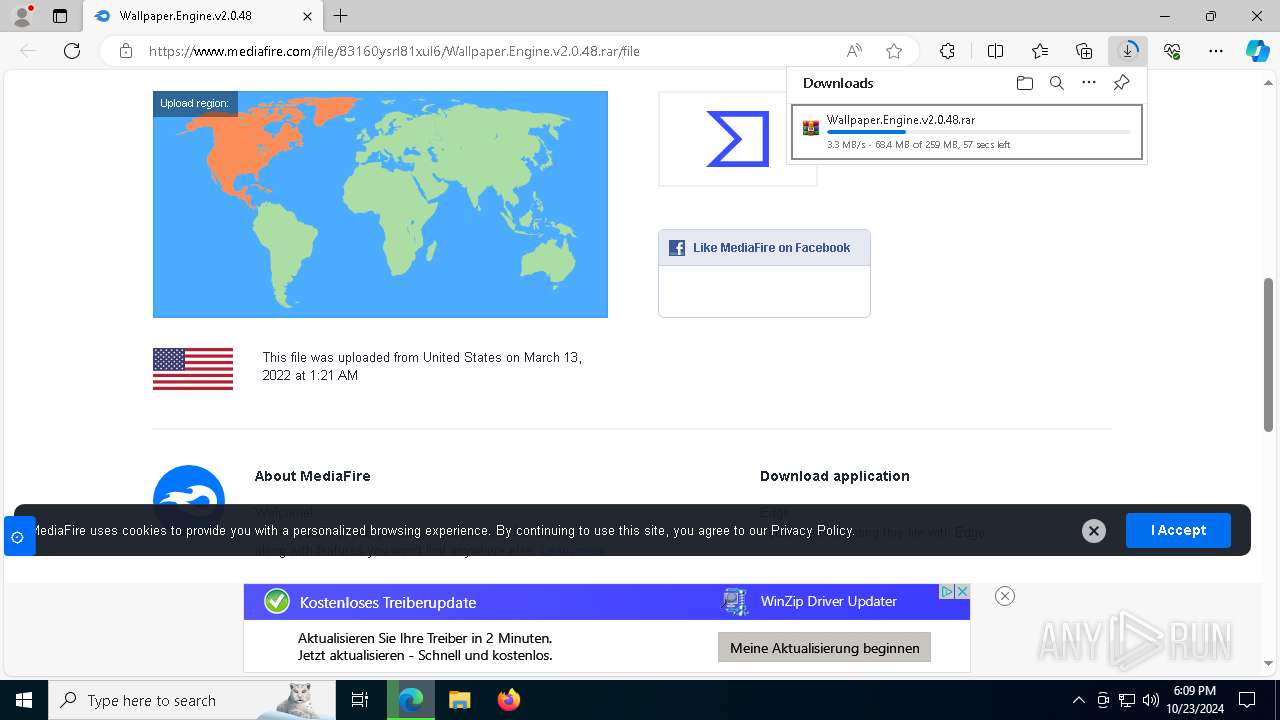The height and width of the screenshot is (720, 1280).
Task: Click Meine Aktualisierung beginnen ad button
Action: click(824, 648)
